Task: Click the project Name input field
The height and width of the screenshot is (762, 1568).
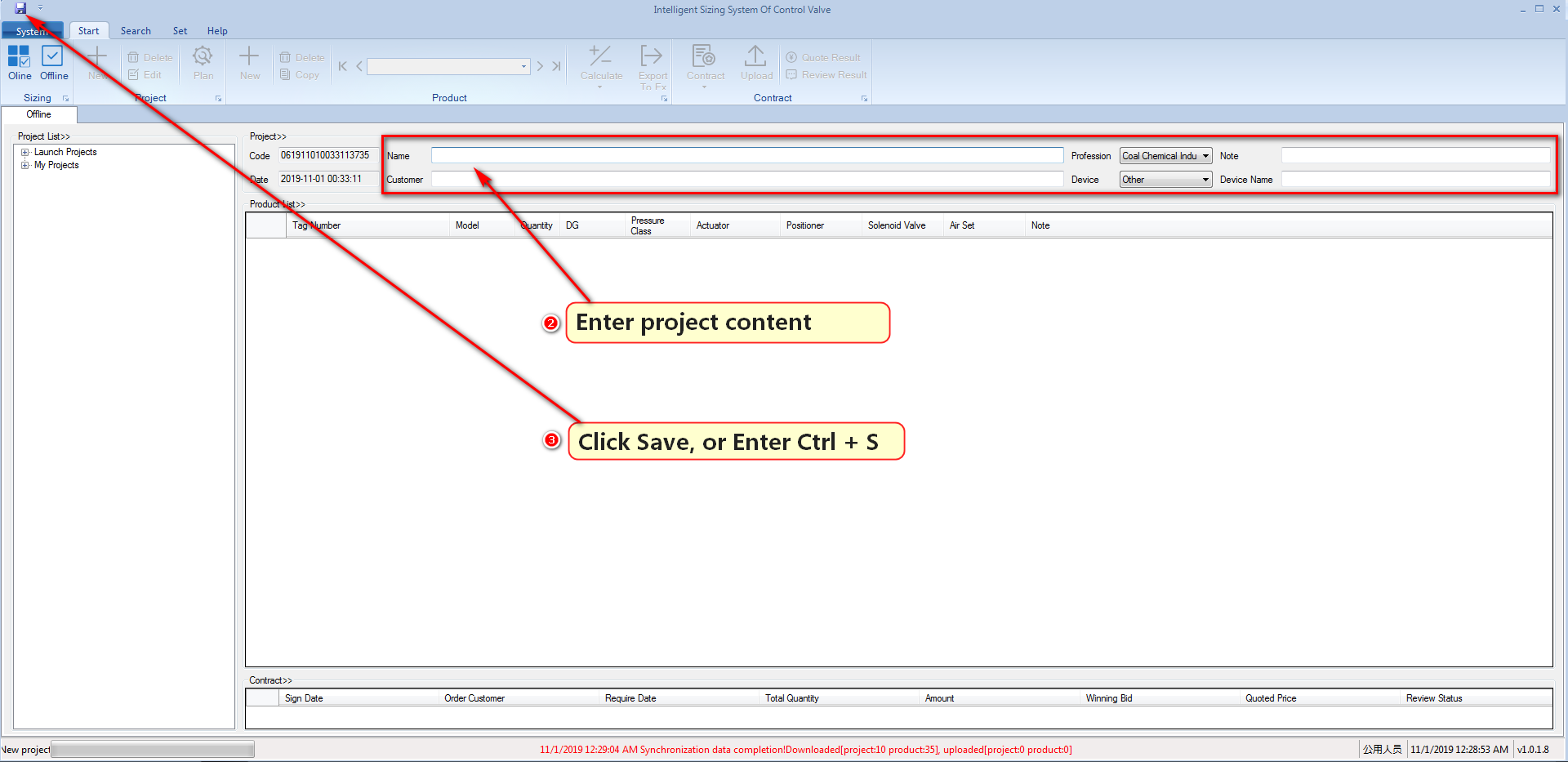Action: coord(746,155)
